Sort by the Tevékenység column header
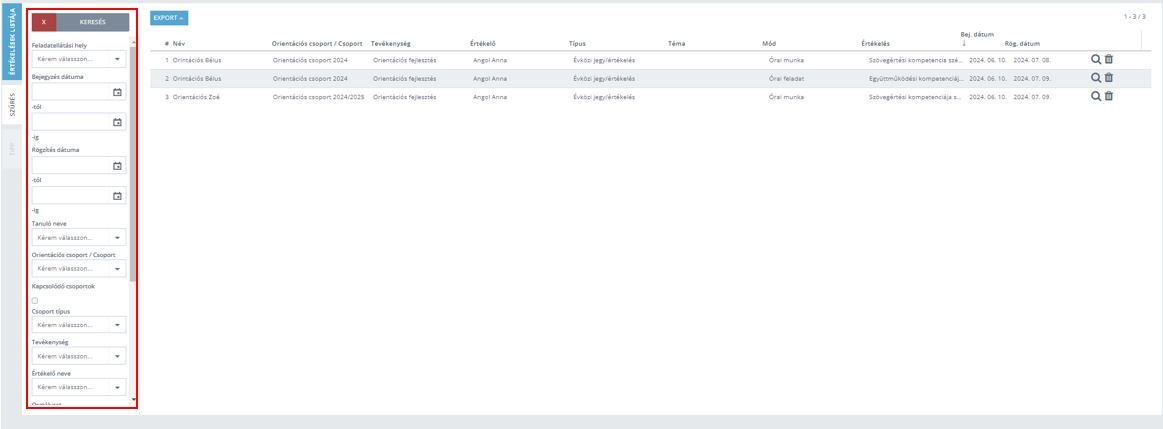The height and width of the screenshot is (429, 1163). (x=390, y=44)
